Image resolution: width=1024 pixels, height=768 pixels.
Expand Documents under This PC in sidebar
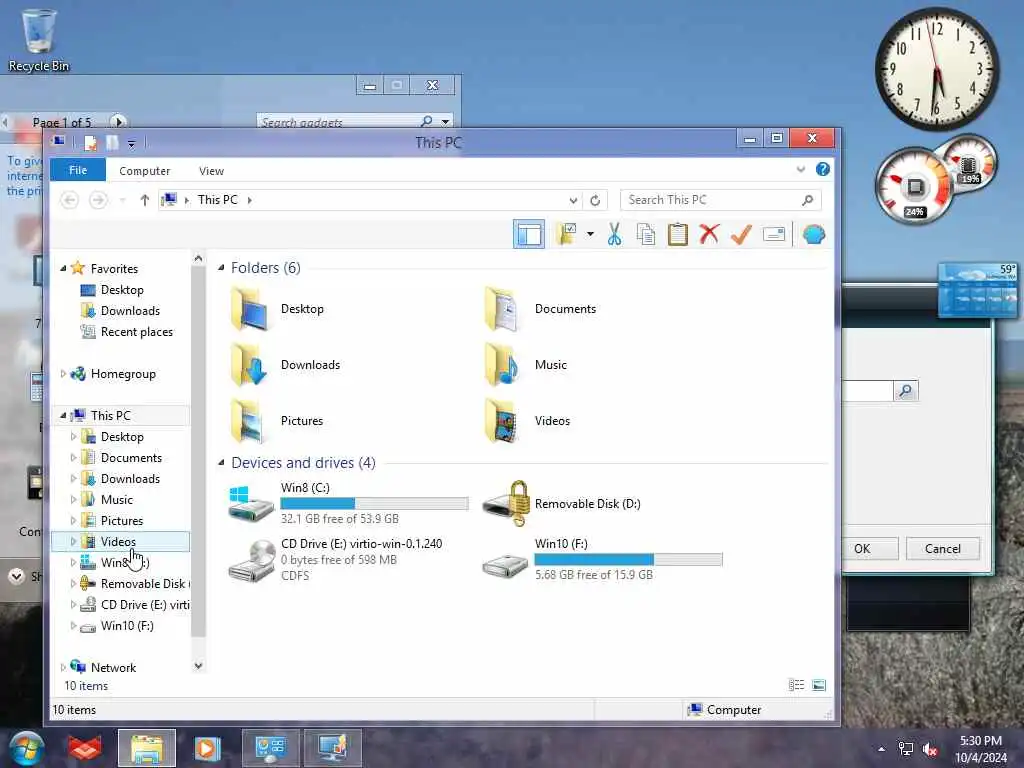pos(73,458)
